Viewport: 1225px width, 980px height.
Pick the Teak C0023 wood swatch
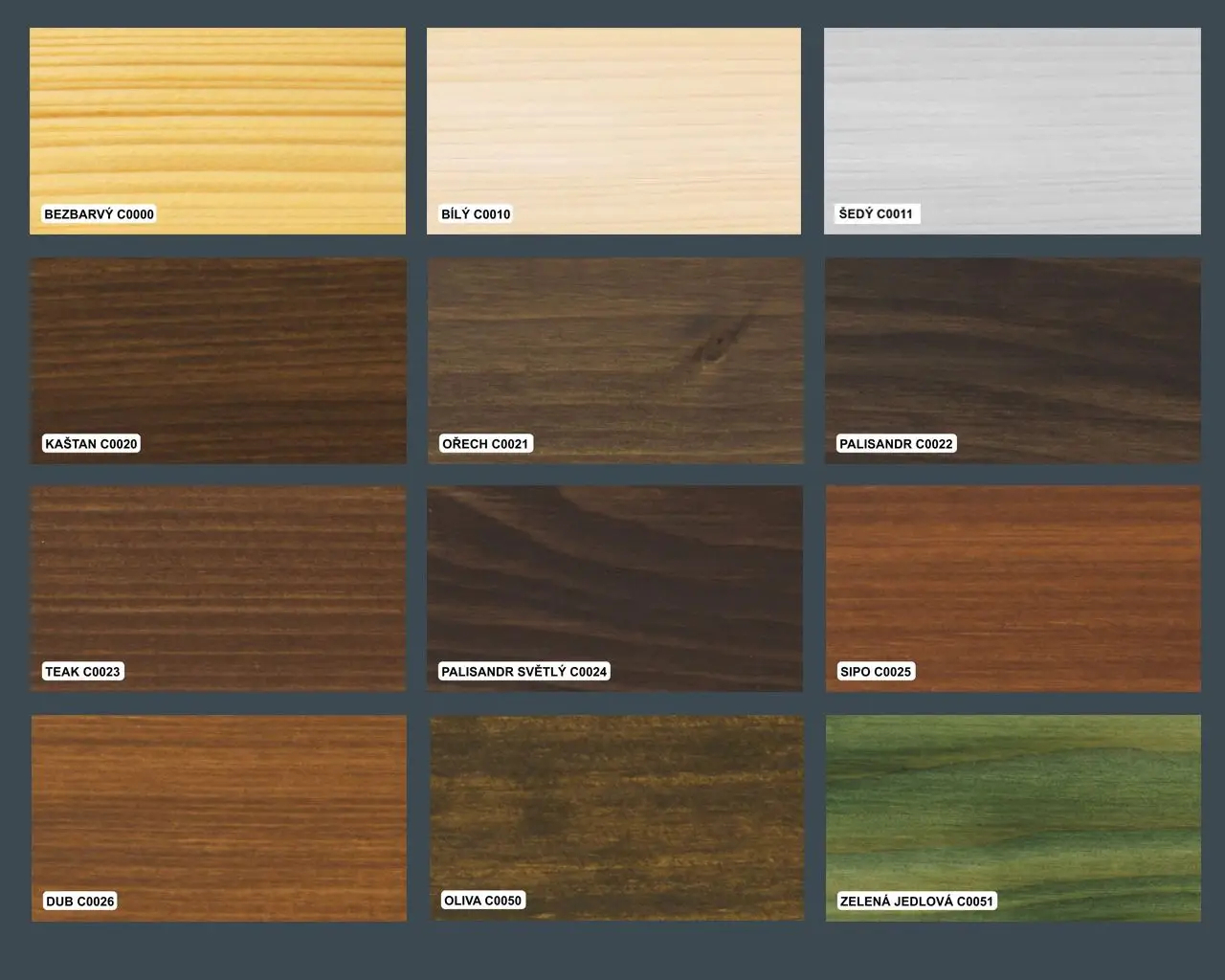218,589
